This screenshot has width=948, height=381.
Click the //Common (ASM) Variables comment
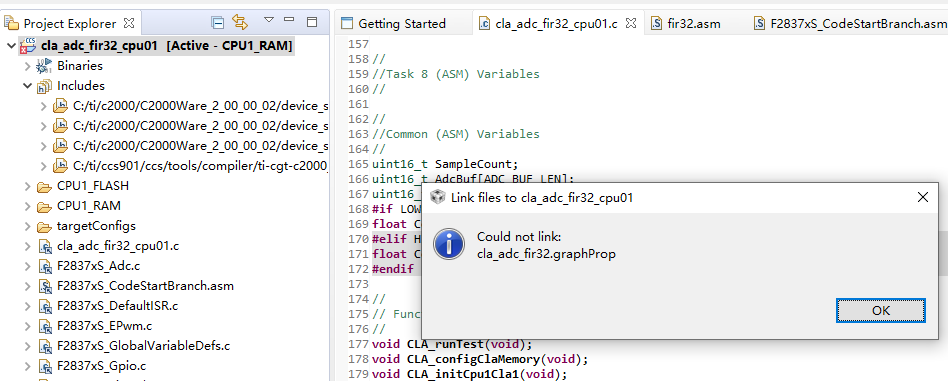(x=456, y=134)
